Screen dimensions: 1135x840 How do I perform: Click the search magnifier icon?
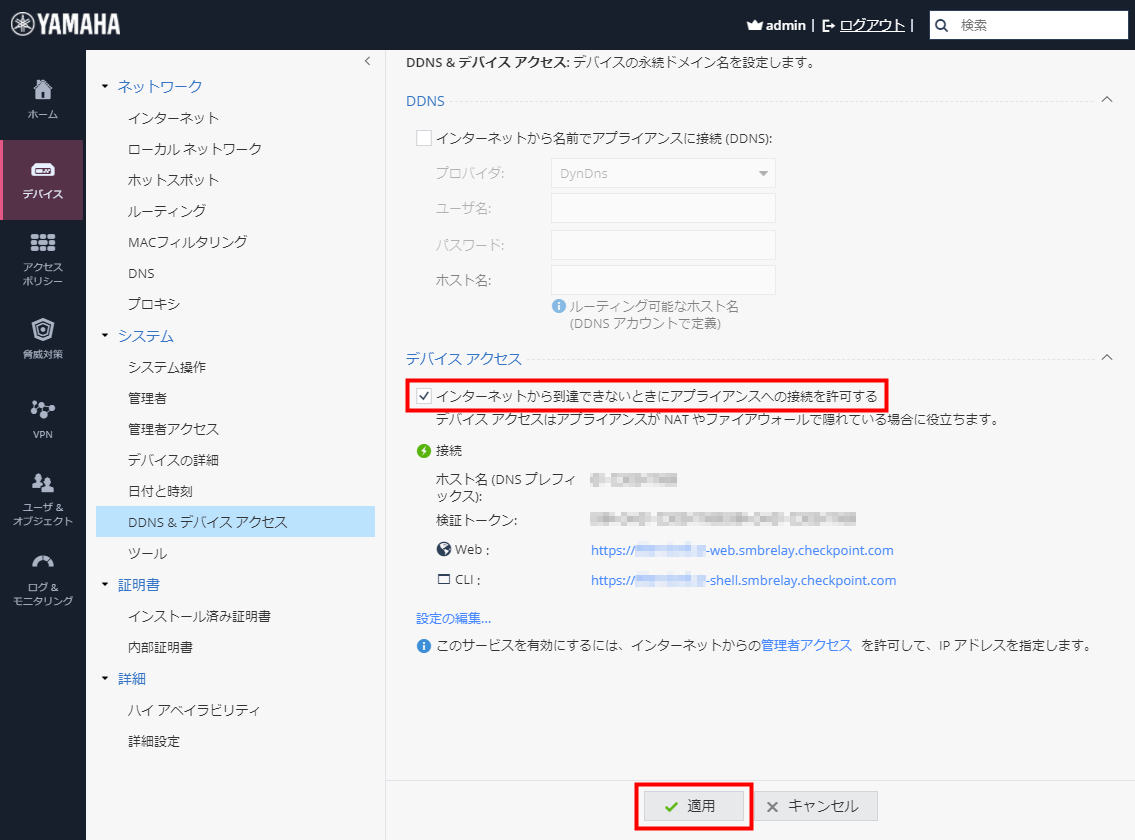tap(941, 24)
